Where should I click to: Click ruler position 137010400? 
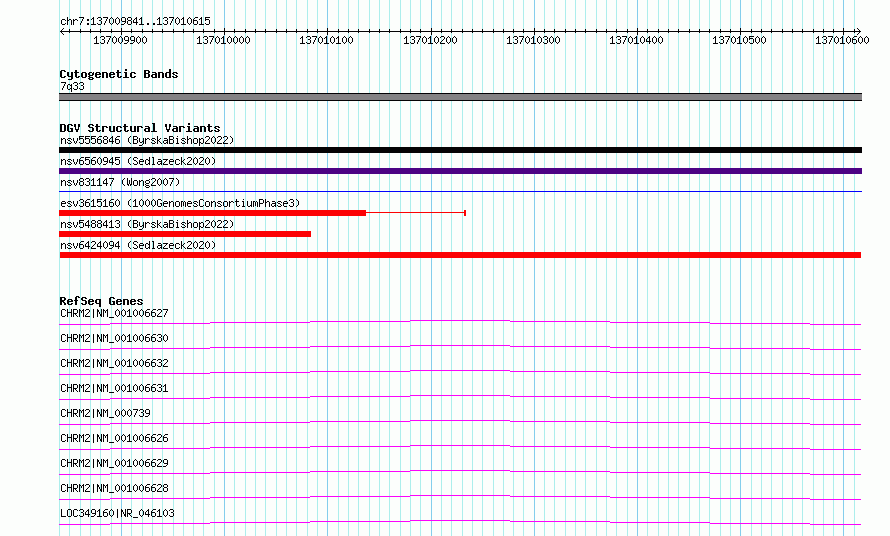pos(636,40)
